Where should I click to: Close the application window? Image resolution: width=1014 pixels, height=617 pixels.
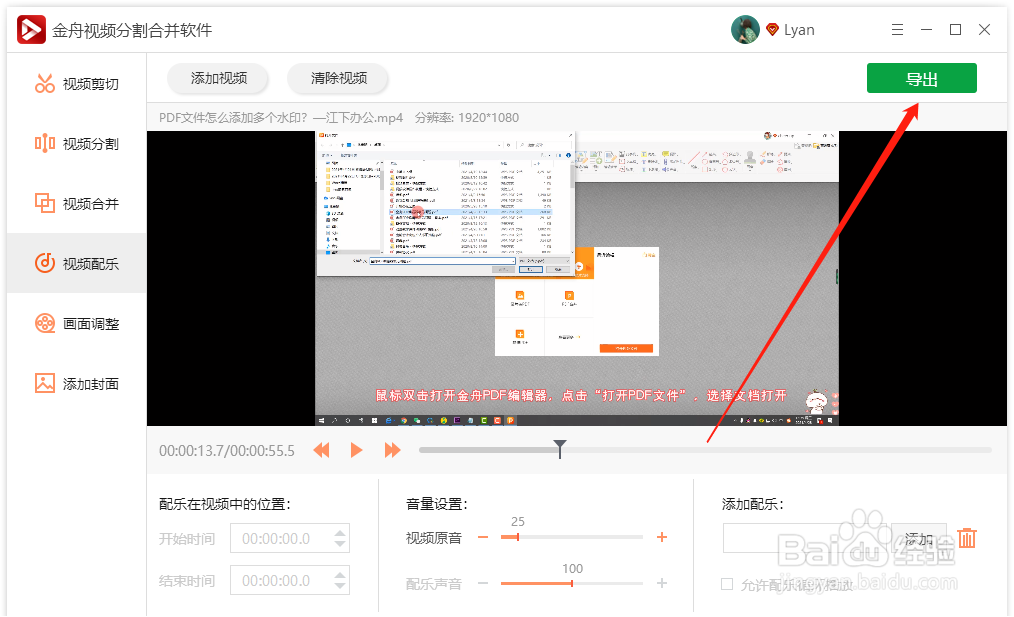984,30
